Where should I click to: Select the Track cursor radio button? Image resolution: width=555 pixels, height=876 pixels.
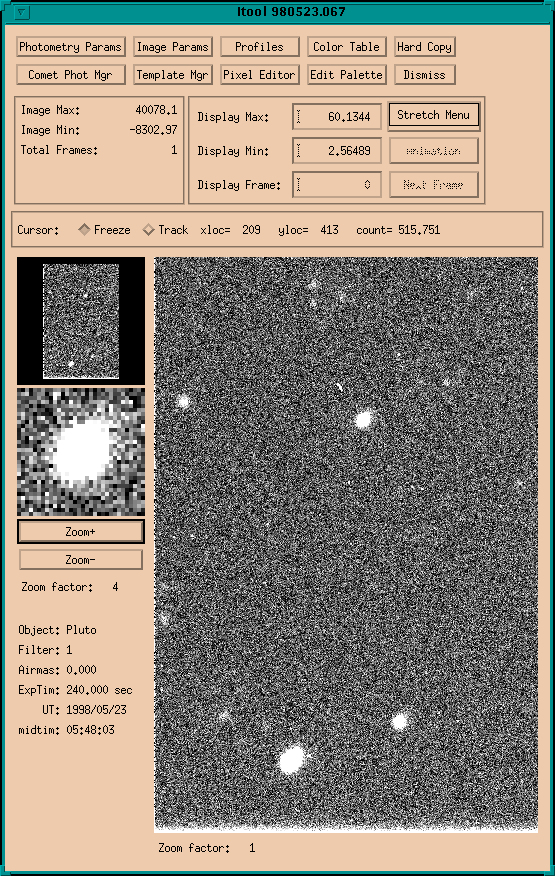148,230
